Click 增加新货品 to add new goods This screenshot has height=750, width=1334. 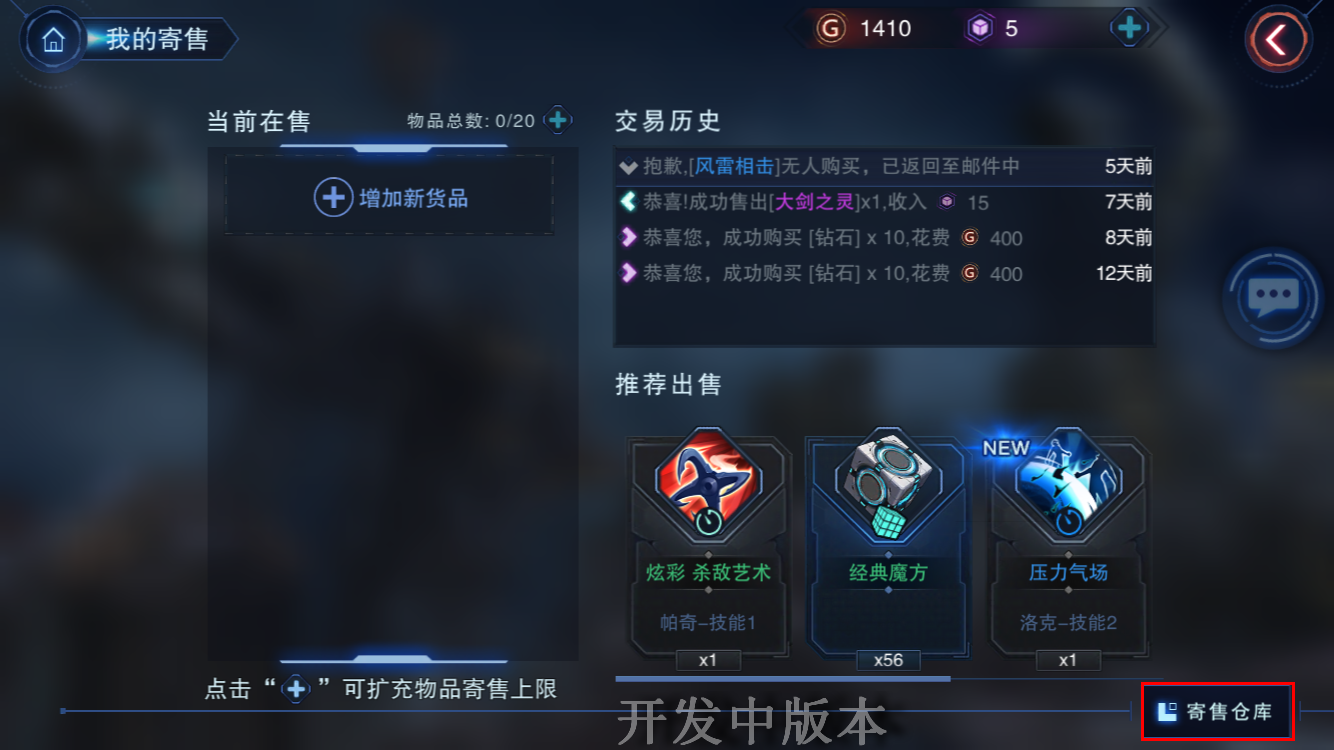click(x=390, y=197)
